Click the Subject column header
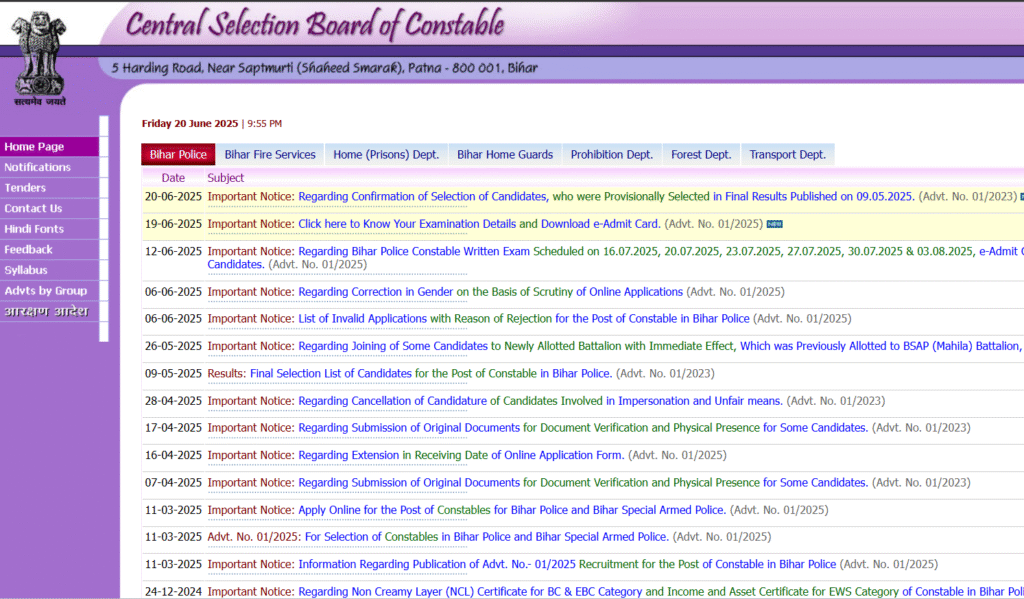 pos(225,178)
